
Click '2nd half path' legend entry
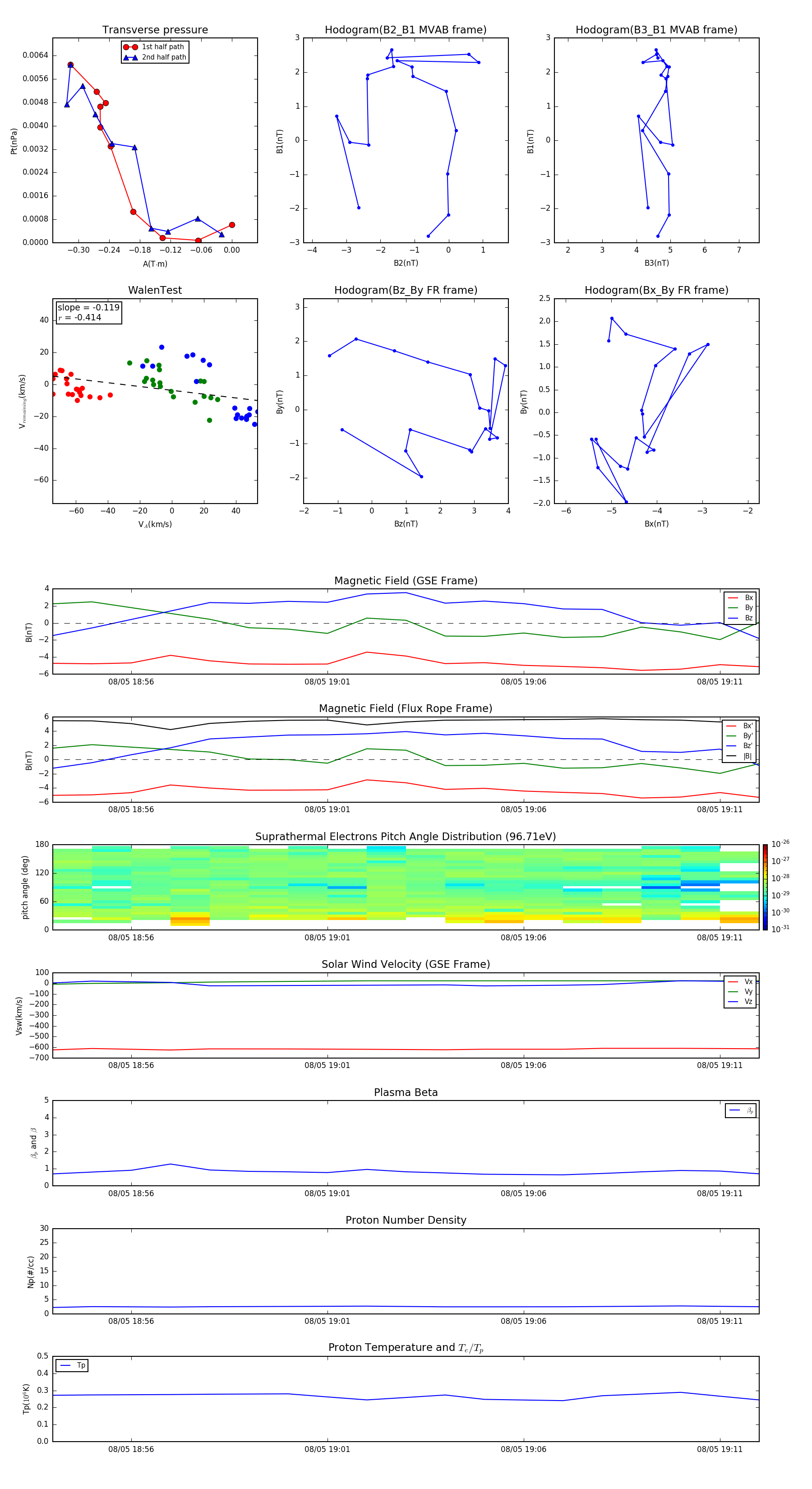pyautogui.click(x=154, y=57)
